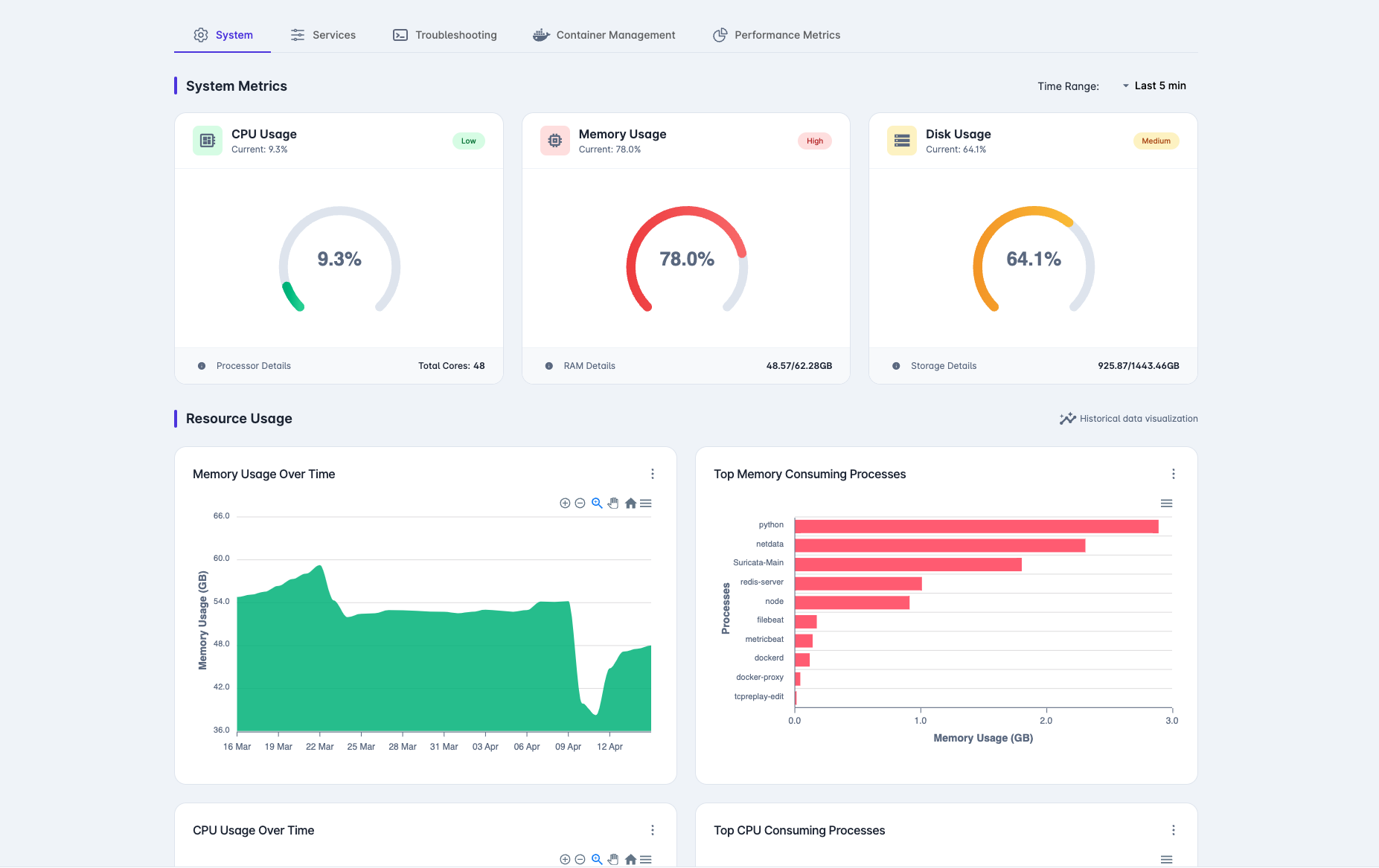1379x868 pixels.
Task: Click the Memory 78.0% gauge
Action: pyautogui.click(x=686, y=259)
